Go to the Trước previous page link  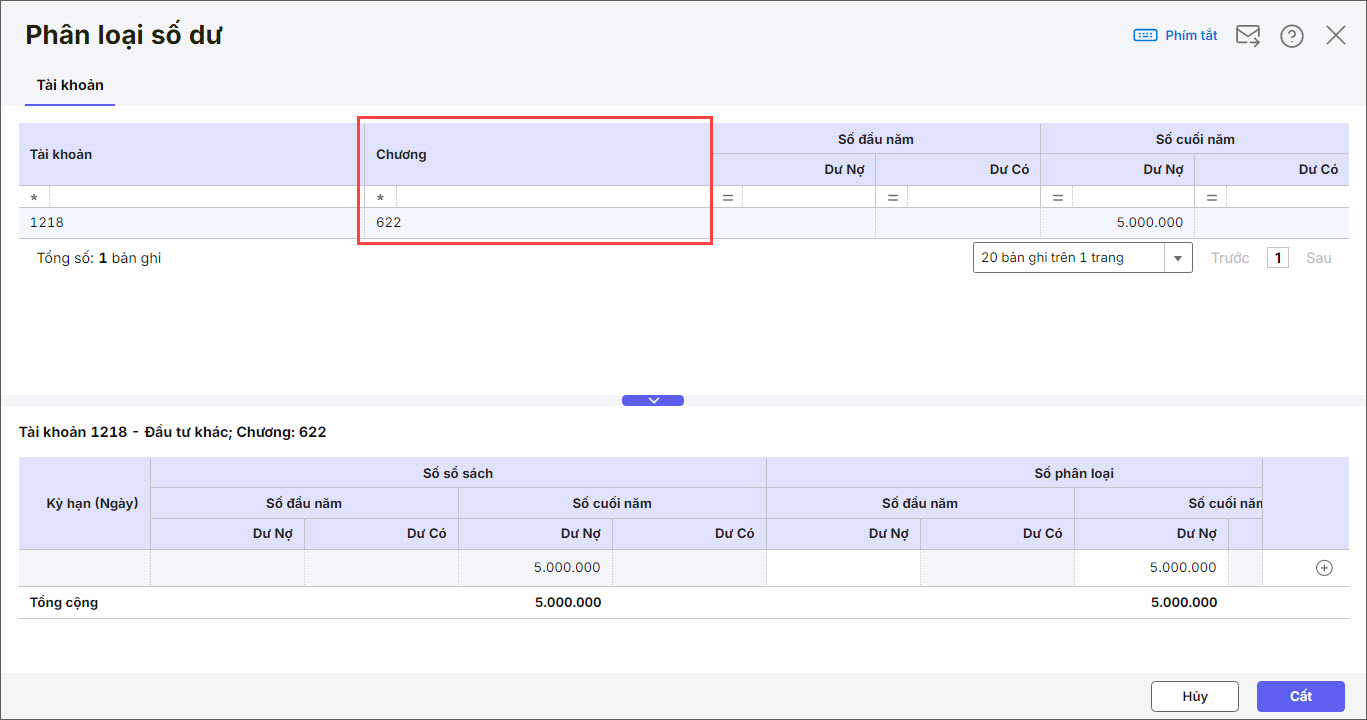pos(1230,258)
